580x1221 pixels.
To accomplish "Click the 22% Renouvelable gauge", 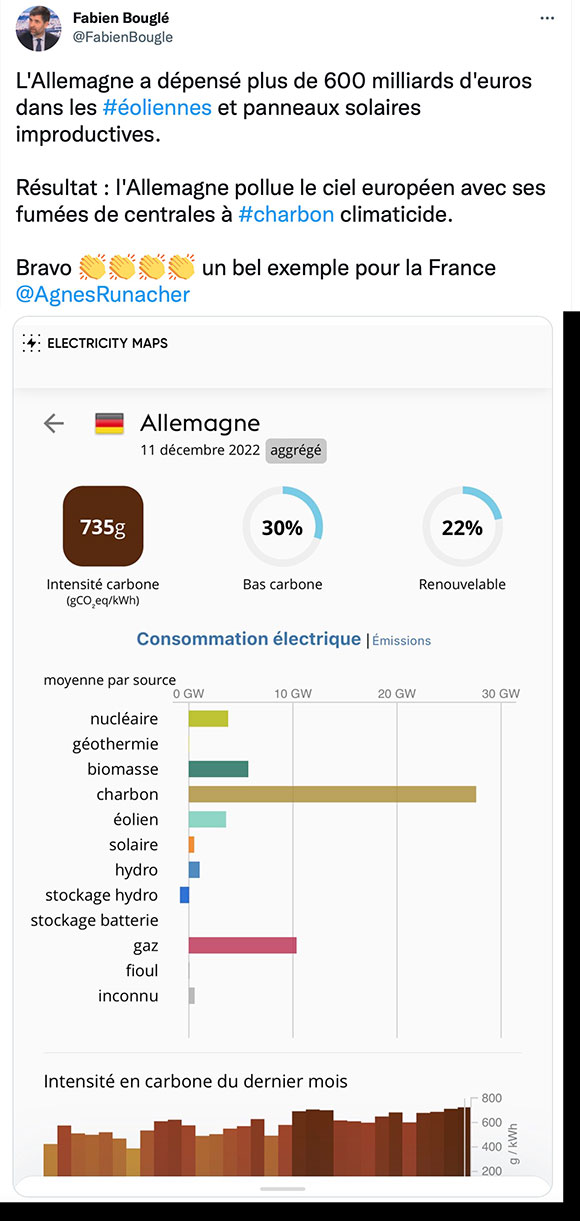I will point(462,527).
